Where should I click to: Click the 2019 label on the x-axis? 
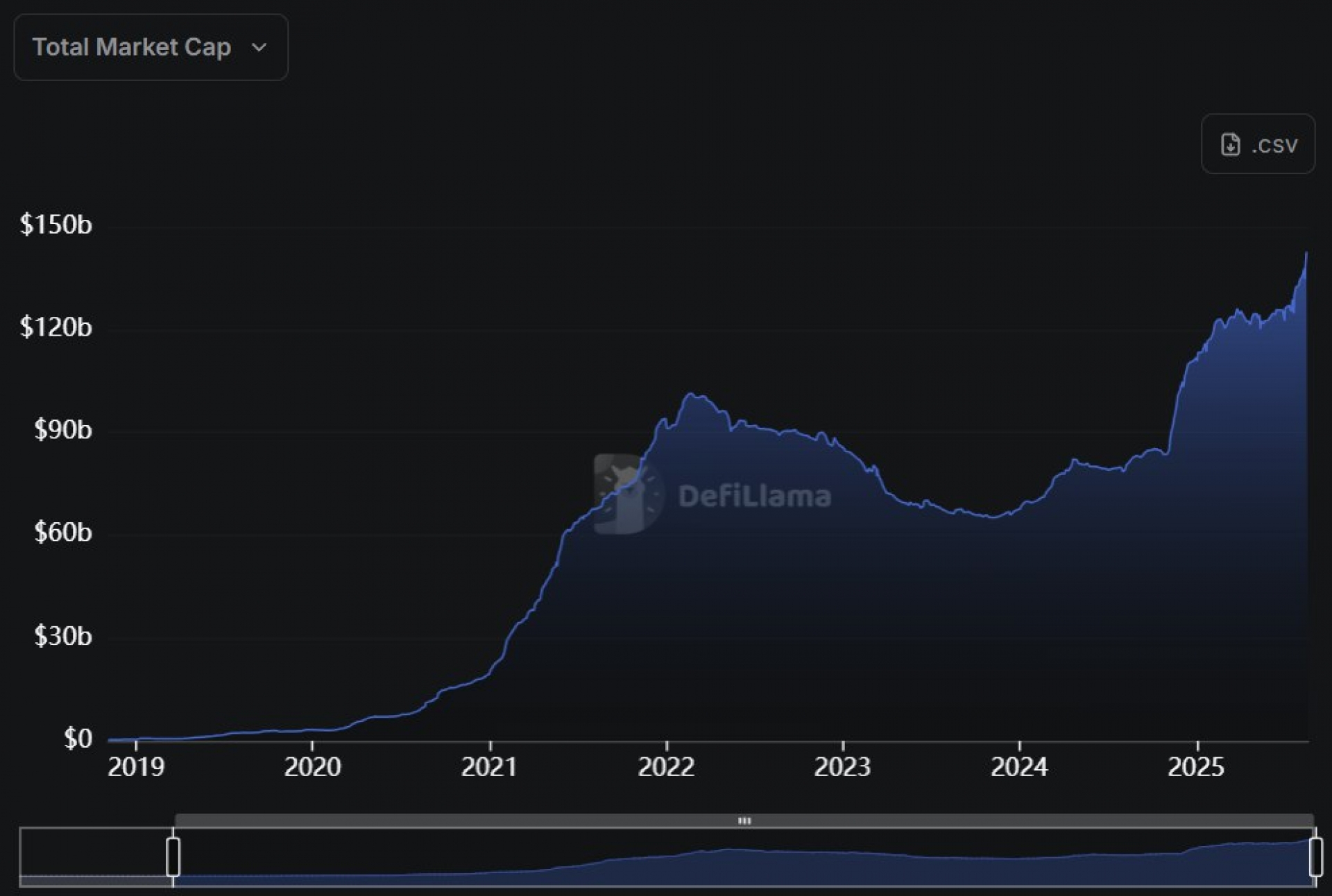(x=136, y=767)
